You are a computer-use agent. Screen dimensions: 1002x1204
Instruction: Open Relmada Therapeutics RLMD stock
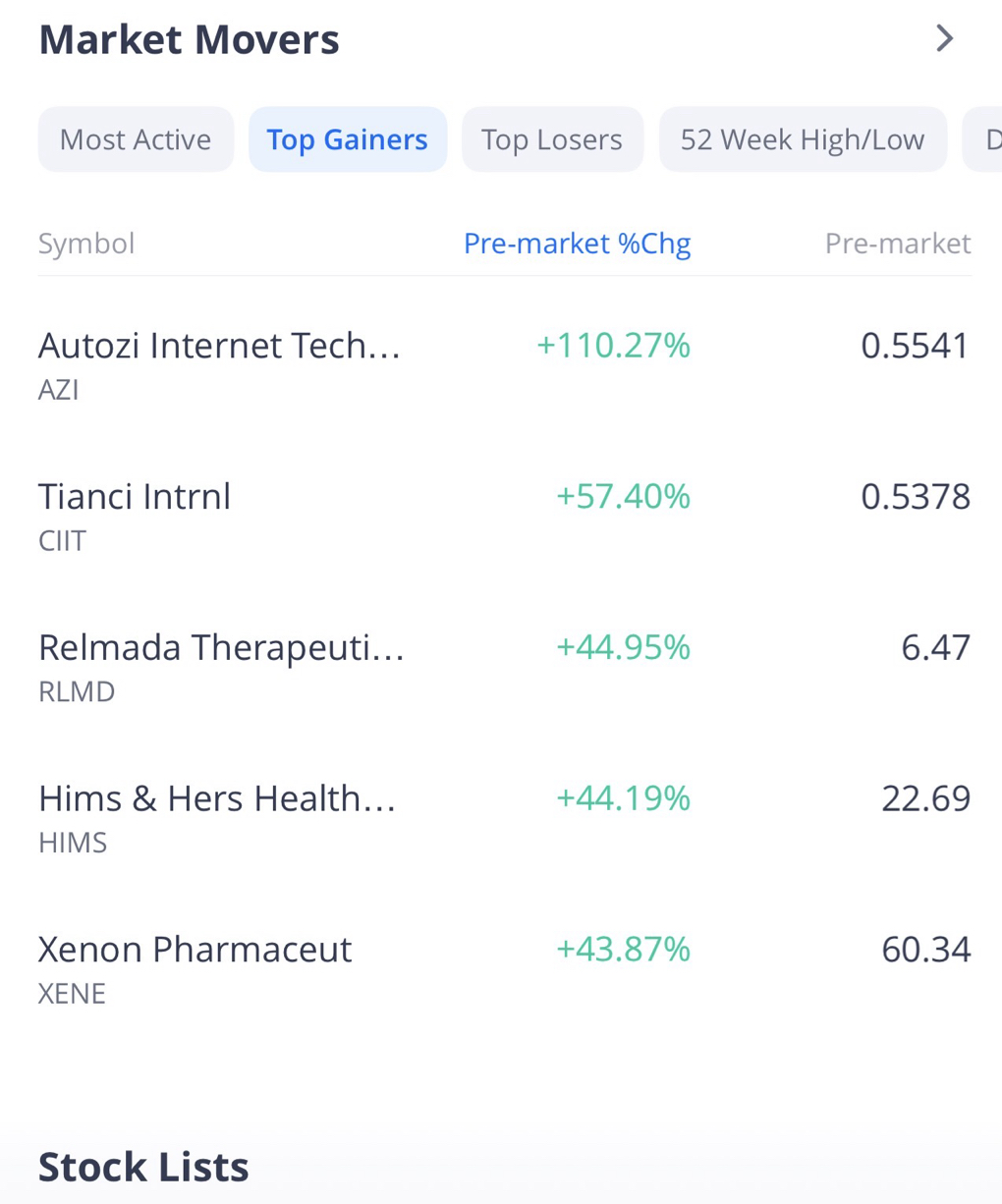click(x=505, y=667)
